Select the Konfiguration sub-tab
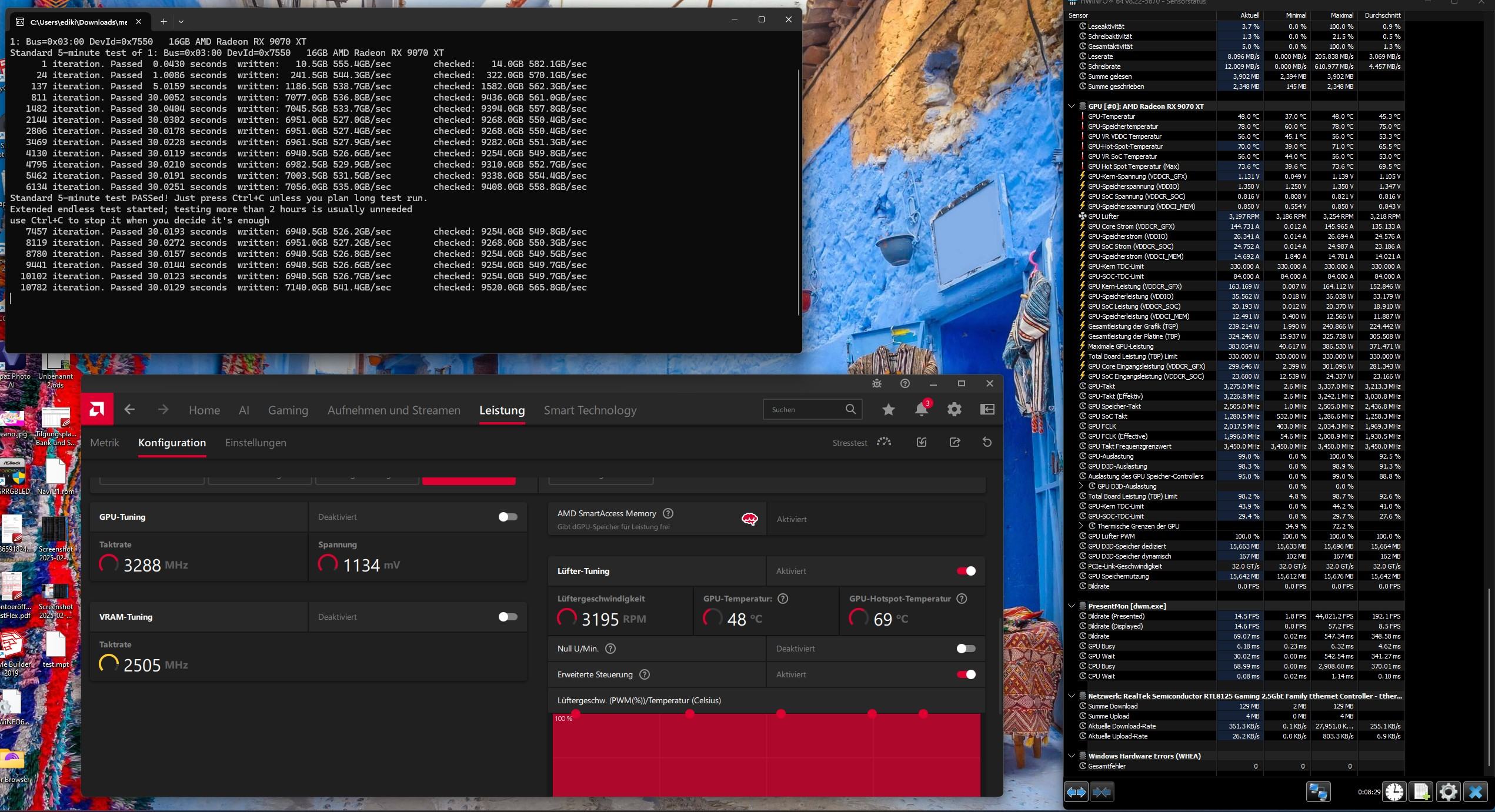1495x812 pixels. pyautogui.click(x=172, y=443)
